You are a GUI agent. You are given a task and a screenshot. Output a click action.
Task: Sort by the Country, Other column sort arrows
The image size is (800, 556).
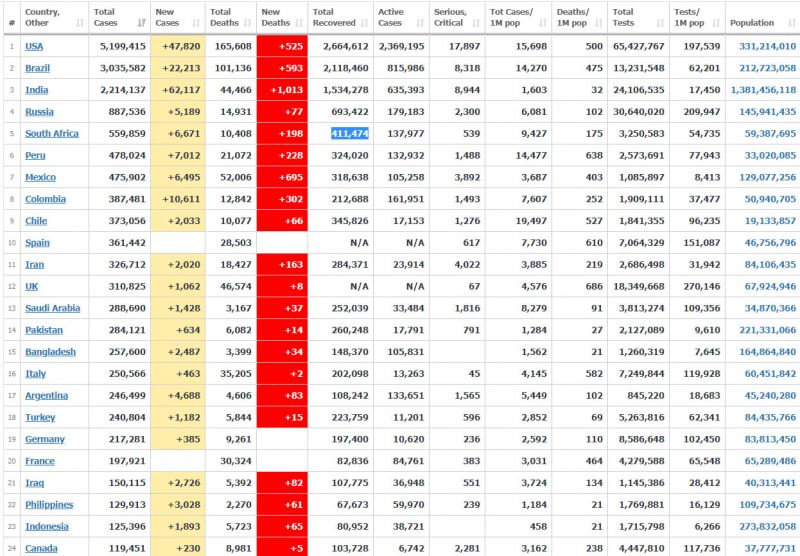click(x=80, y=23)
